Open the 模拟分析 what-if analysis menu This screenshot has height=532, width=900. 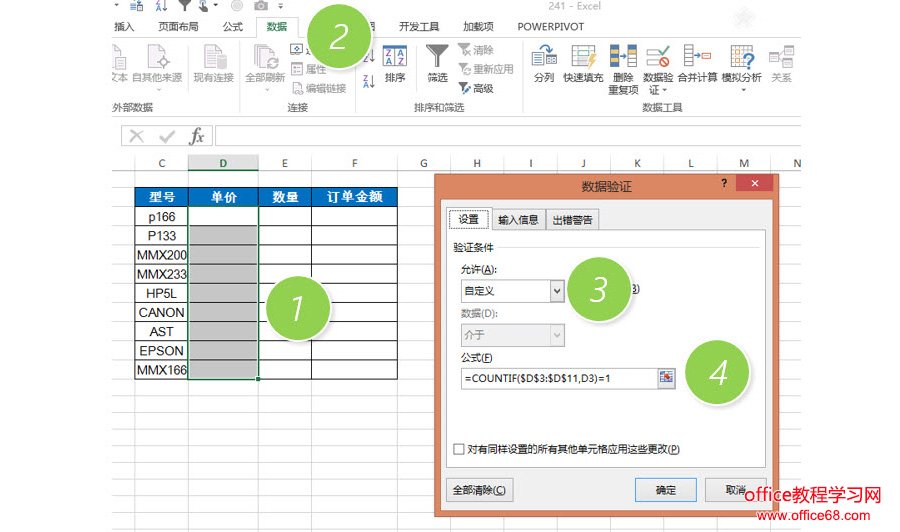point(742,68)
